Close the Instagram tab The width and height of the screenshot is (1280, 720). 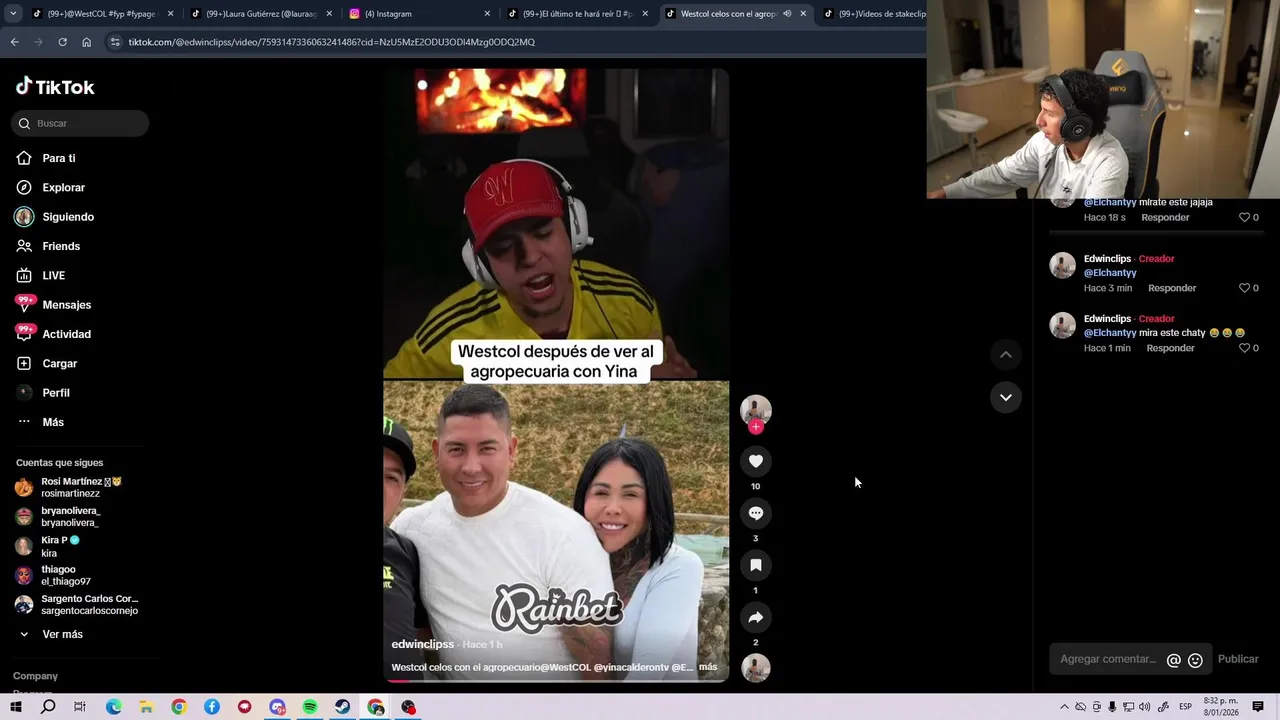(487, 14)
